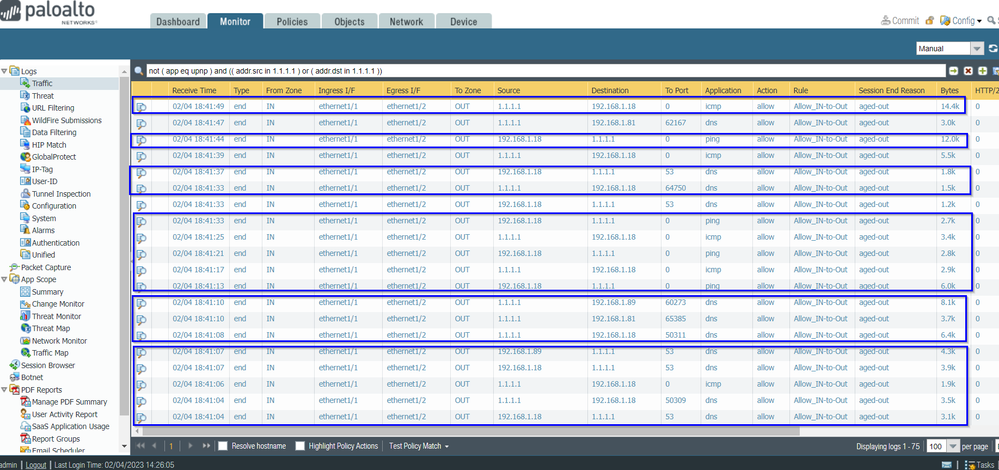Enable the Resolve hostname checkbox
The width and height of the screenshot is (999, 470).
[x=223, y=446]
